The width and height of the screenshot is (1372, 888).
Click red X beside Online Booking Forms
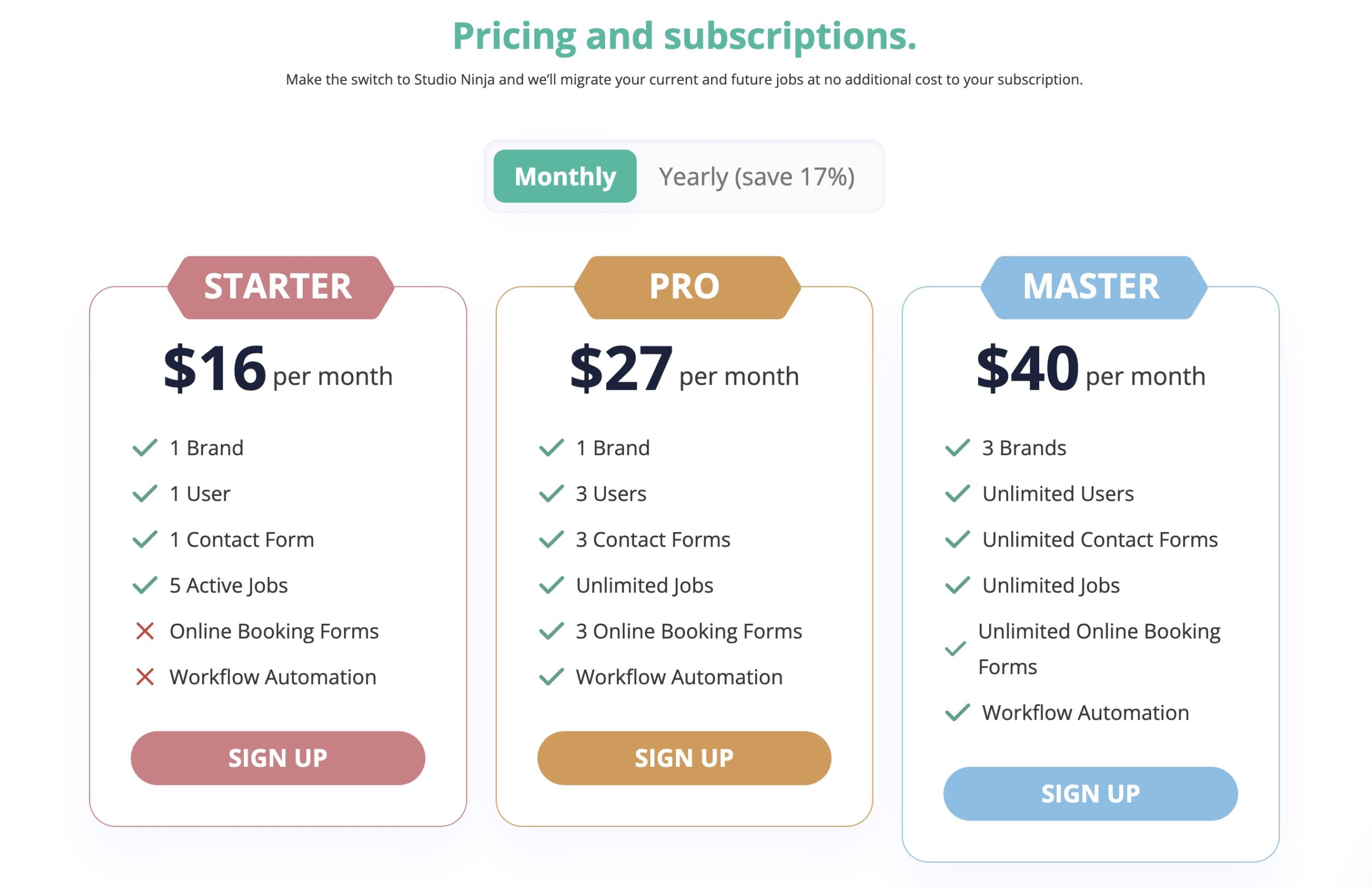(145, 631)
